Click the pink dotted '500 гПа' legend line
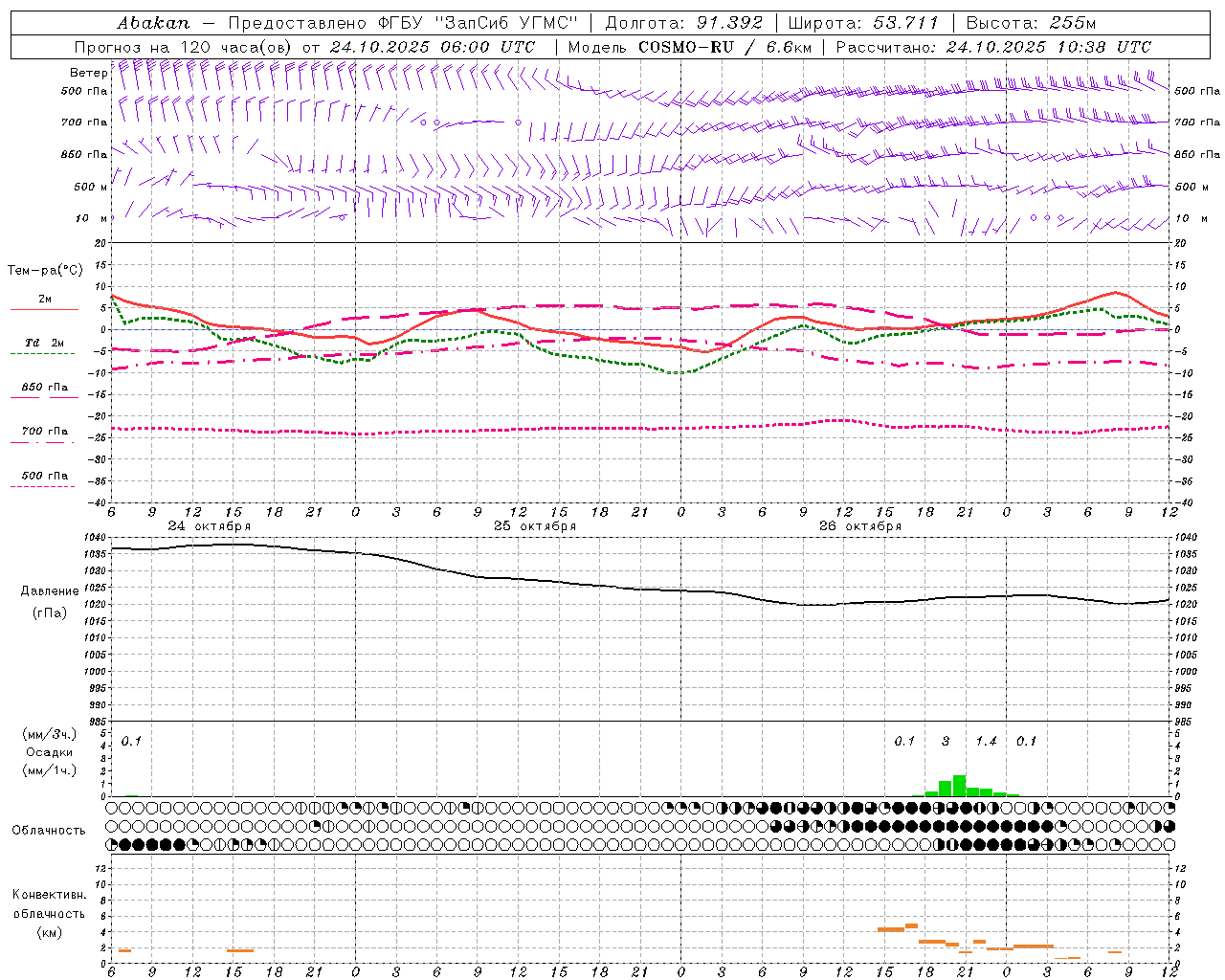This screenshot has height=980, width=1225. click(x=42, y=487)
